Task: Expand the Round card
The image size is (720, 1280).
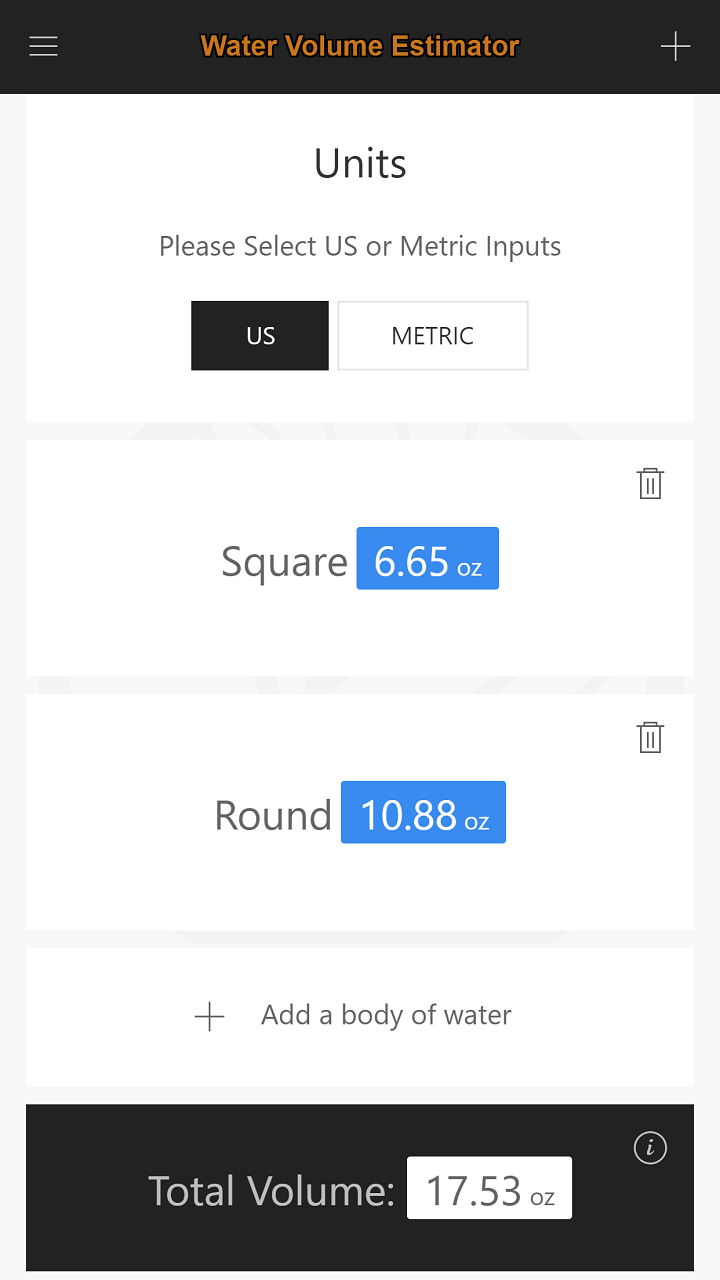Action: (x=360, y=812)
